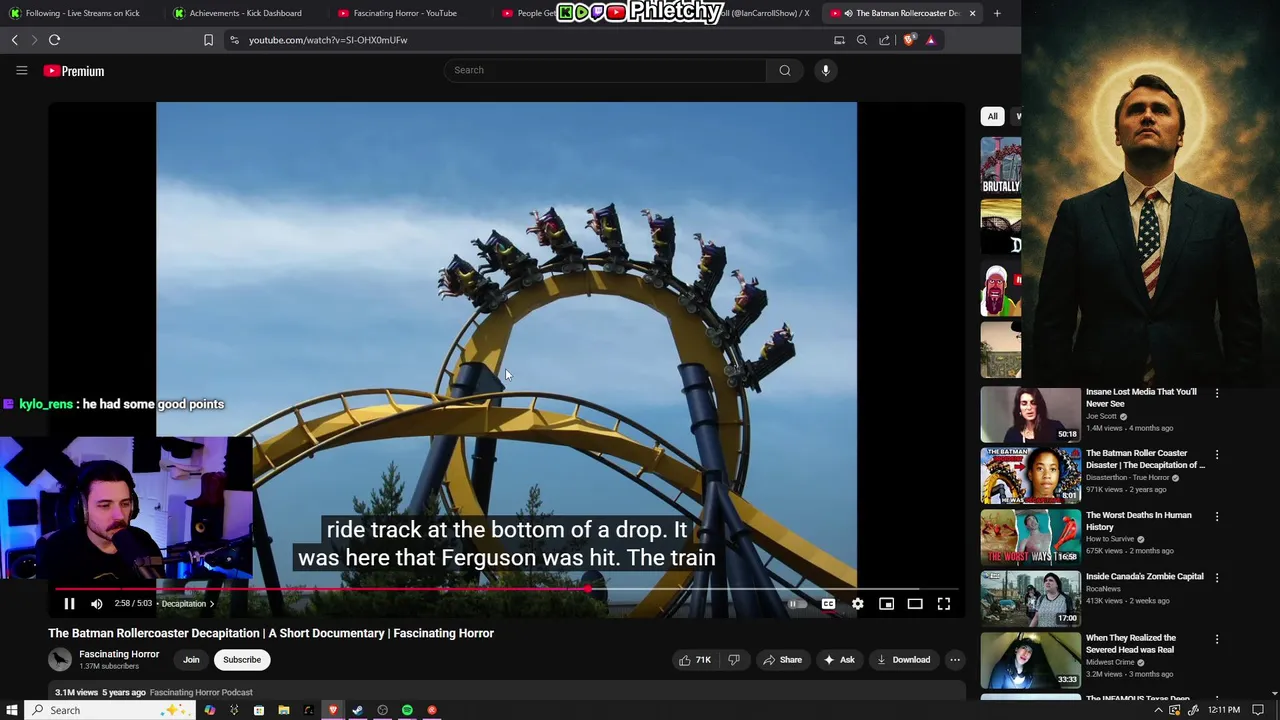Open Spotify from the taskbar
Screen dimensions: 1280x720
407,710
